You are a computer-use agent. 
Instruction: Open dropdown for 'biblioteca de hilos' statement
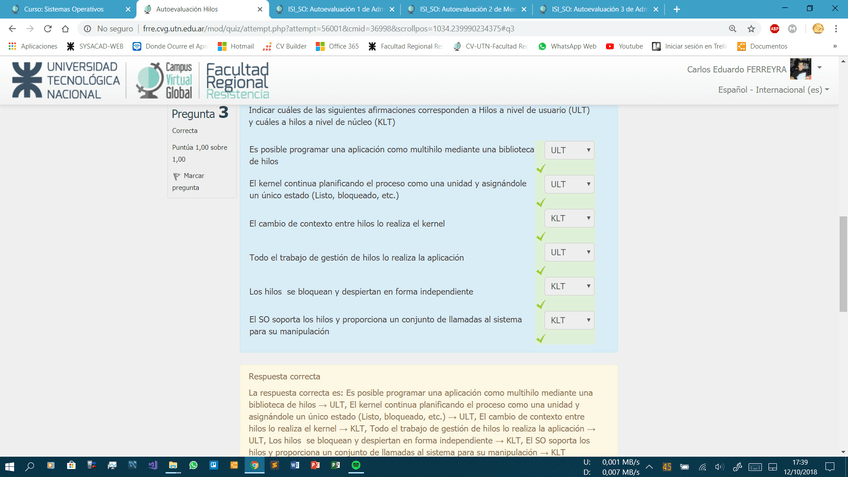569,150
